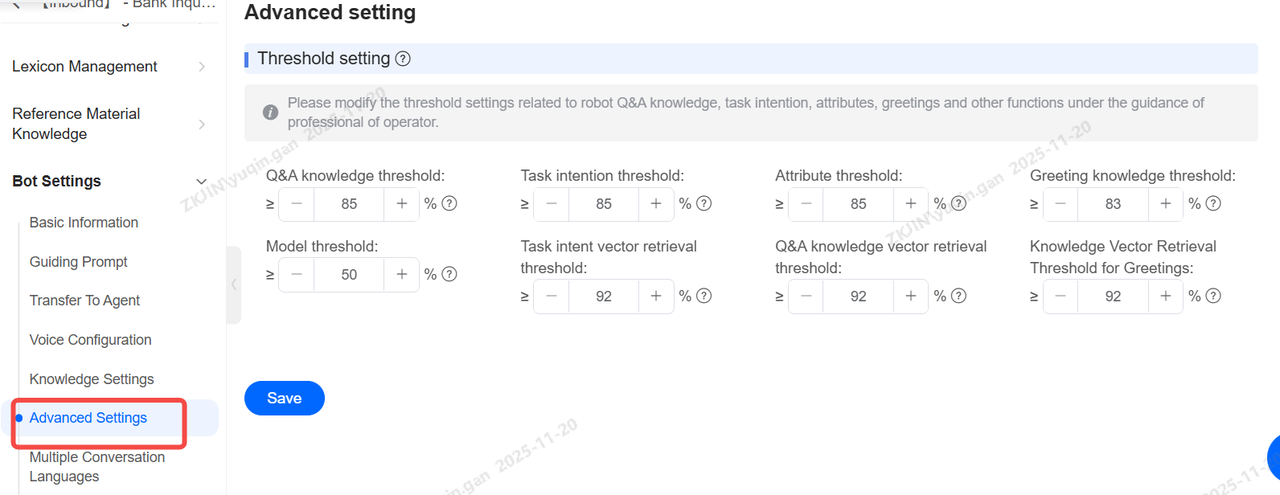1280x495 pixels.
Task: Click help icon for Task intention threshold
Action: pos(704,204)
